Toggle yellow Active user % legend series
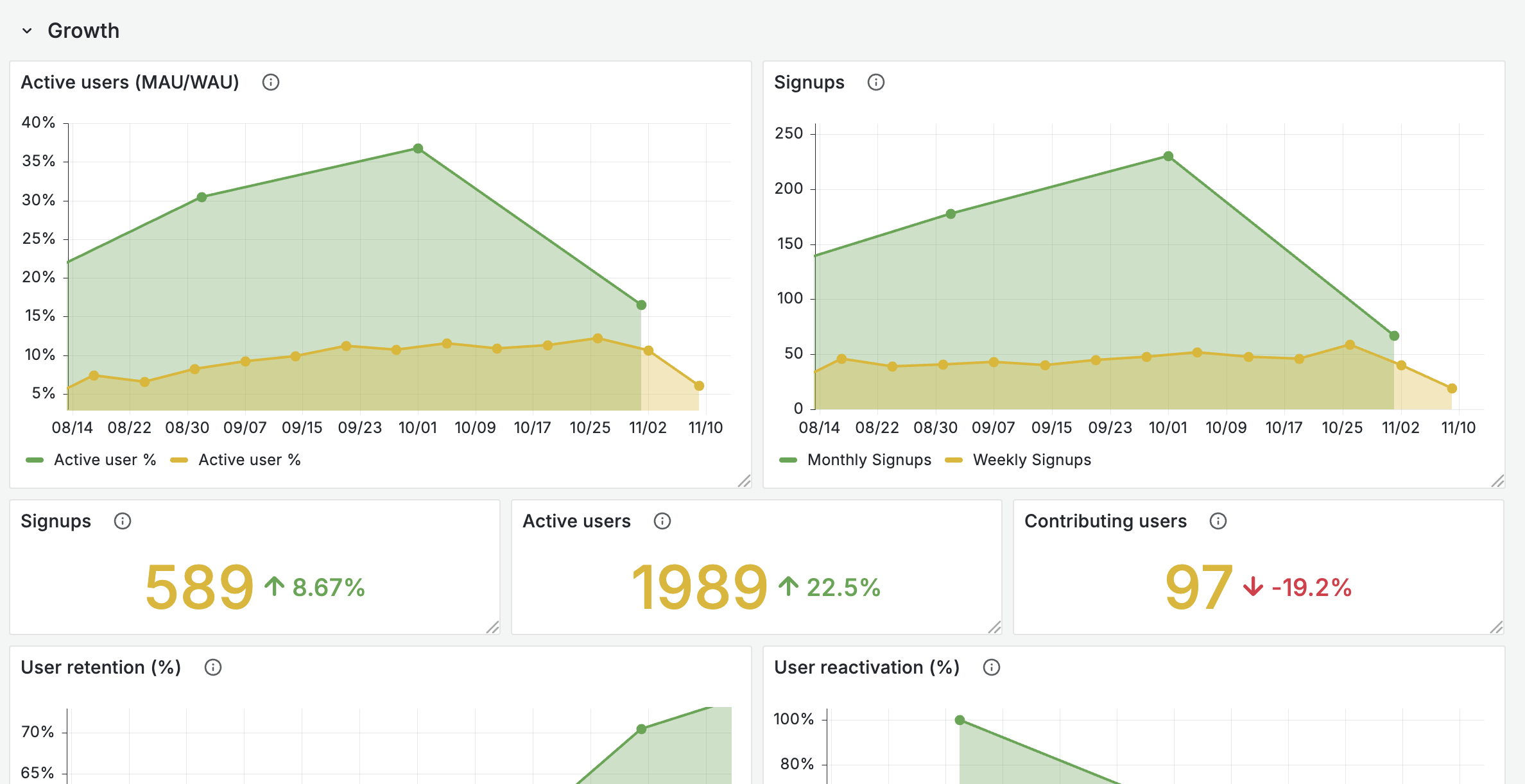 tap(236, 460)
